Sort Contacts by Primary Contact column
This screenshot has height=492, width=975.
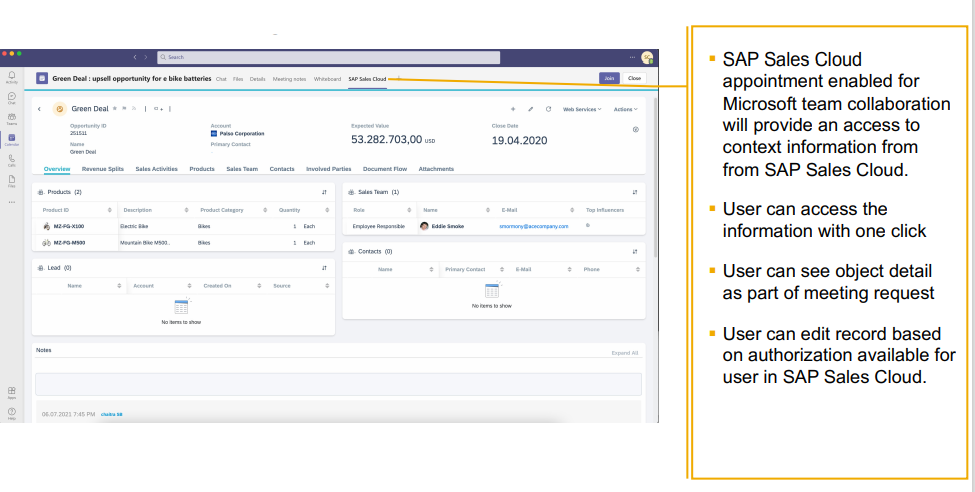[x=501, y=269]
